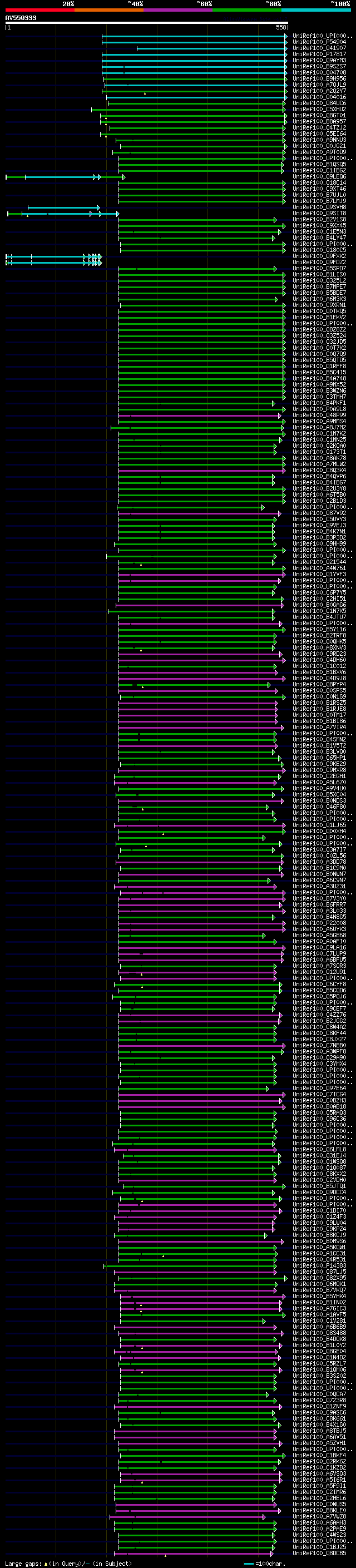Open the UniRef100_Q4TZJ2 entry
Image resolution: width=356 pixels, height=1568 pixels.
(319, 128)
